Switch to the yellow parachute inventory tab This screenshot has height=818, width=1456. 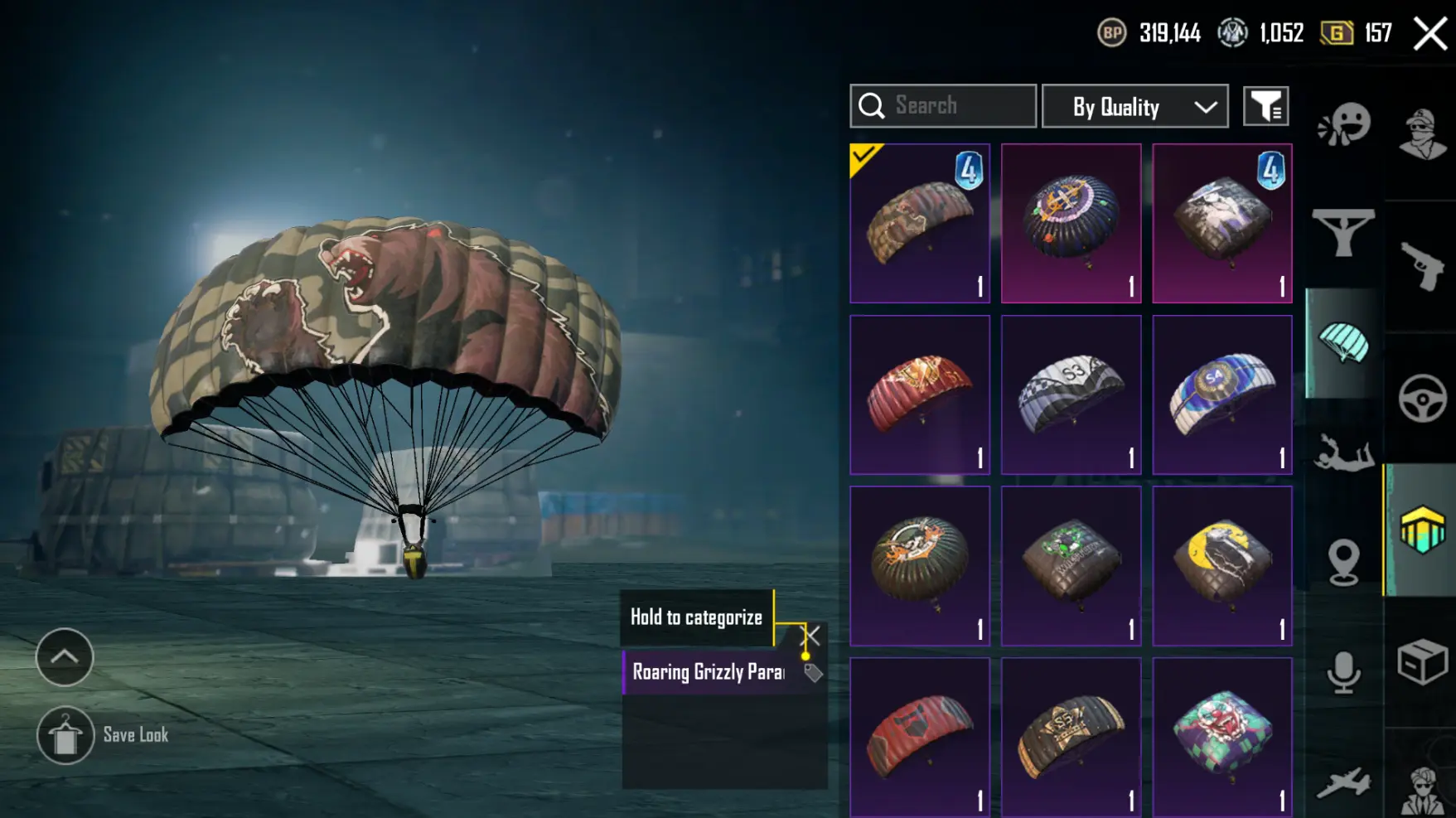(x=1421, y=530)
